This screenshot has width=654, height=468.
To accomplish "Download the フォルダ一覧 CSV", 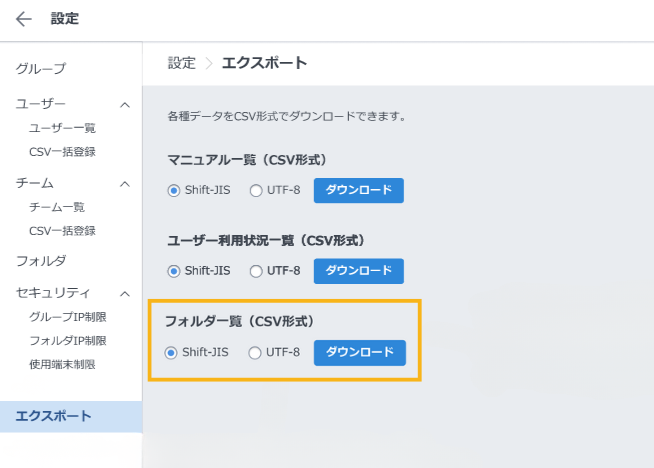I will (x=359, y=352).
